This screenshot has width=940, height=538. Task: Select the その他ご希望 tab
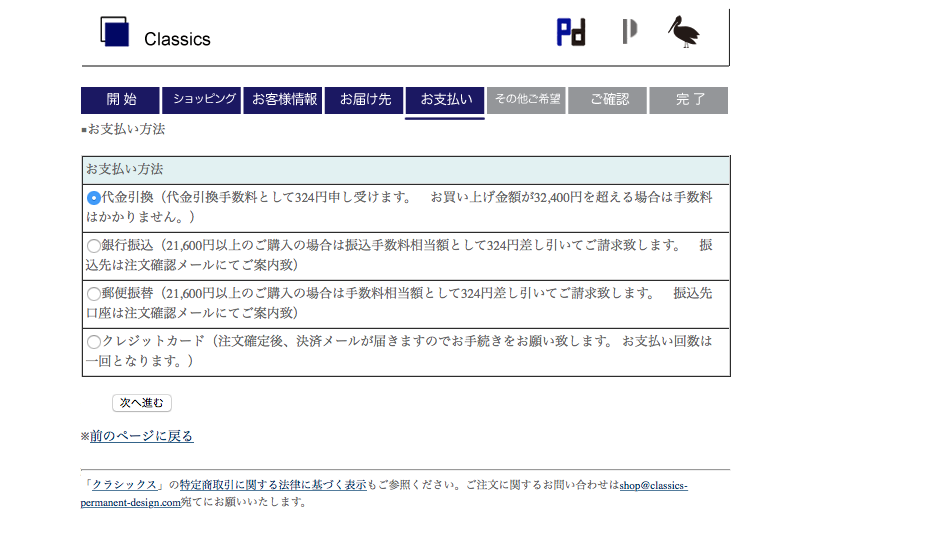[527, 100]
